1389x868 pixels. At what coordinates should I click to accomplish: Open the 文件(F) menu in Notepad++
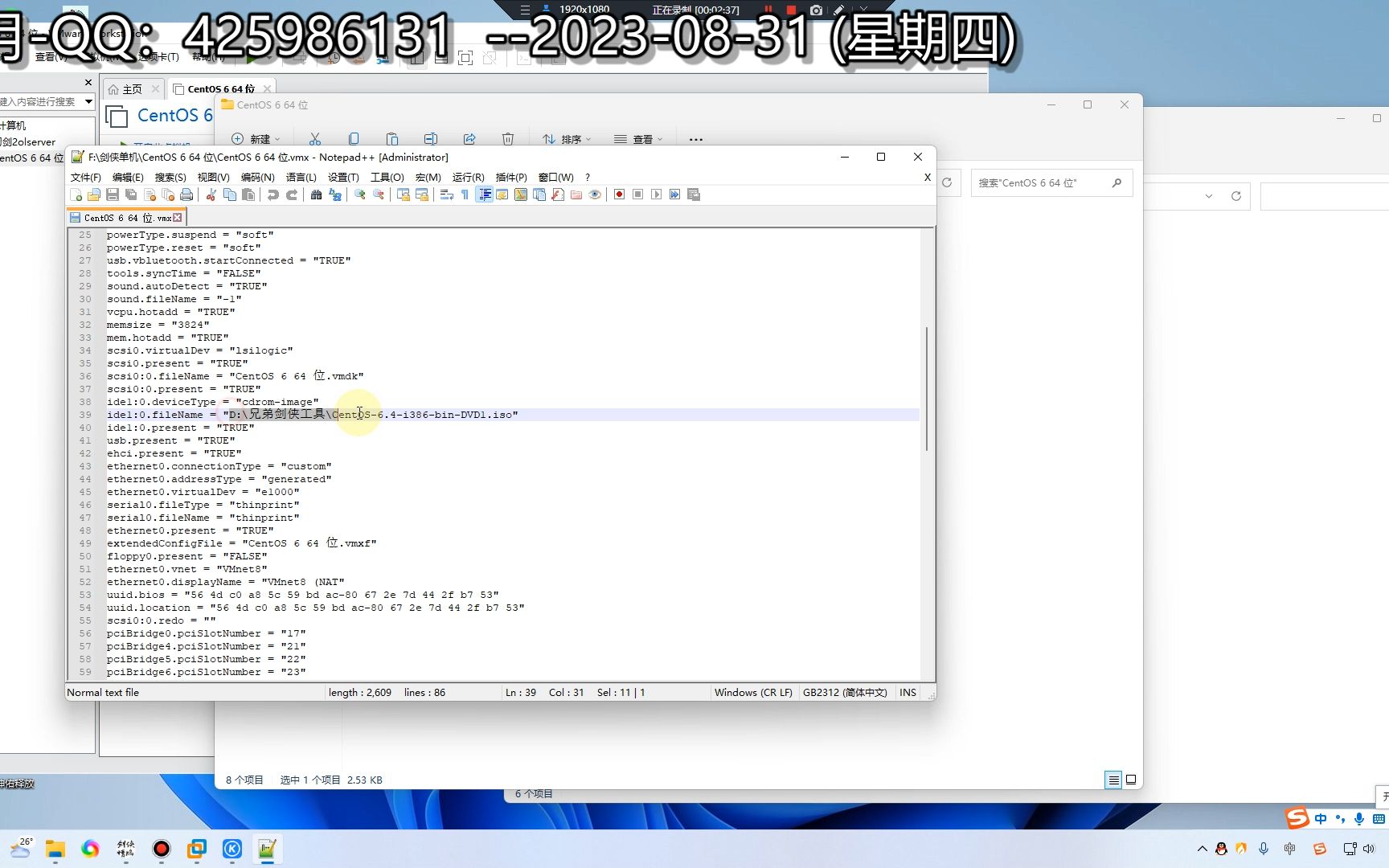(x=86, y=178)
